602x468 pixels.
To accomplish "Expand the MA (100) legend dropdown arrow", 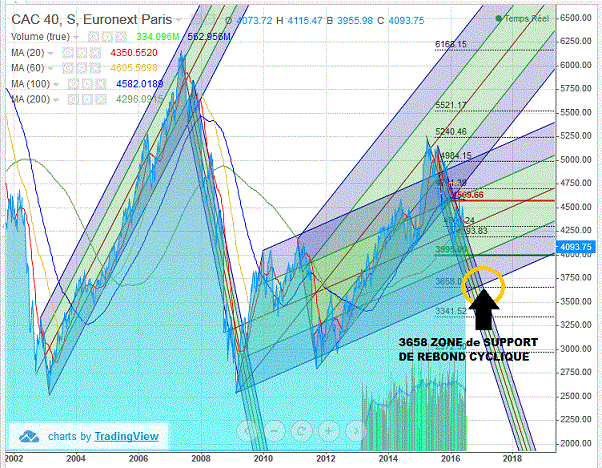I will click(56, 84).
